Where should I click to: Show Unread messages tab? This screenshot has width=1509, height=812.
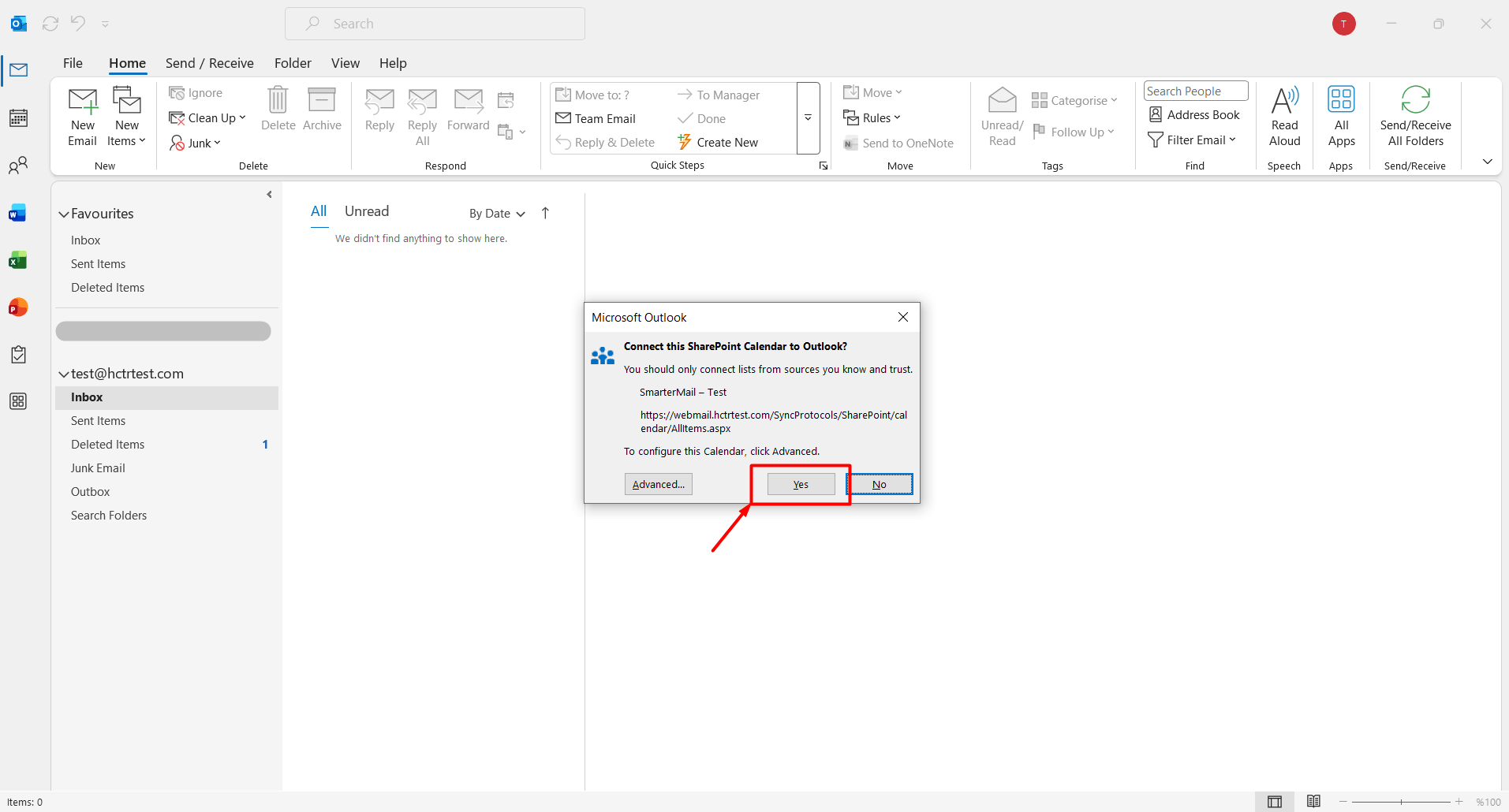(x=367, y=211)
